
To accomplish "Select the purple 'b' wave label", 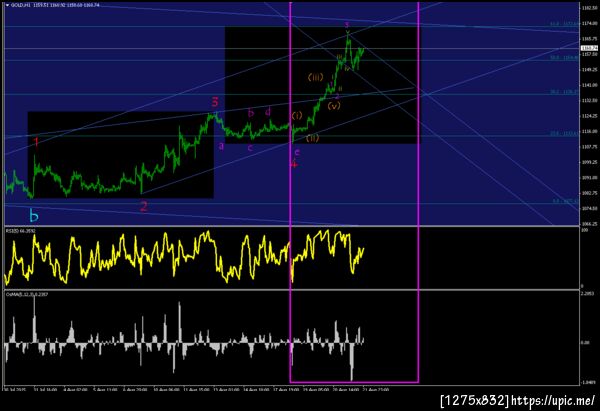I will [x=251, y=113].
